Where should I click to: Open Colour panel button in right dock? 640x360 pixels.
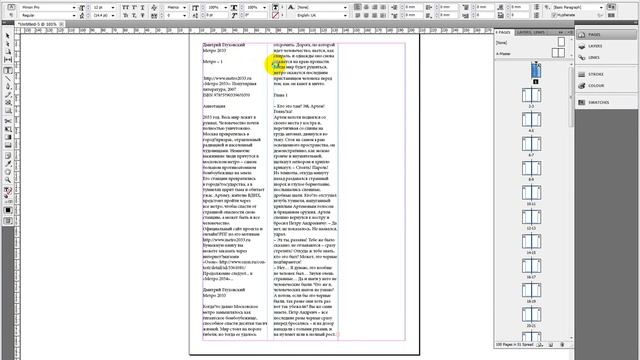(x=606, y=86)
